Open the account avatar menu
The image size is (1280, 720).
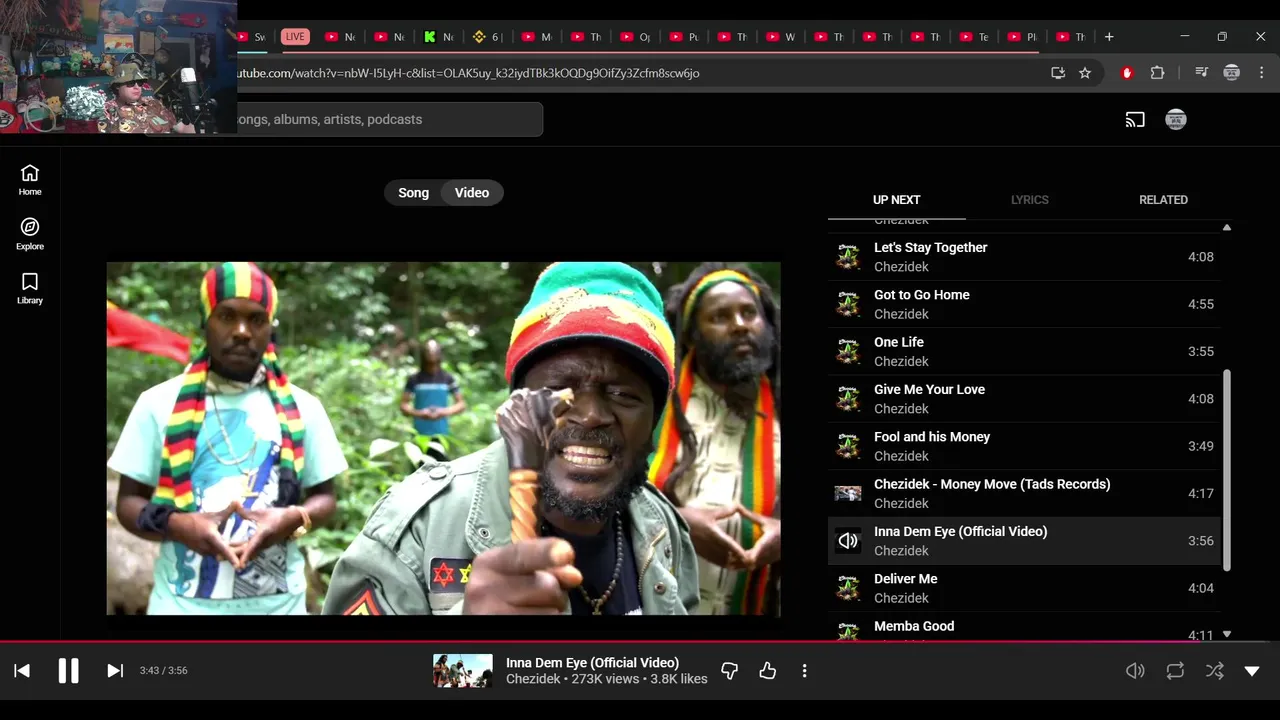[1176, 120]
